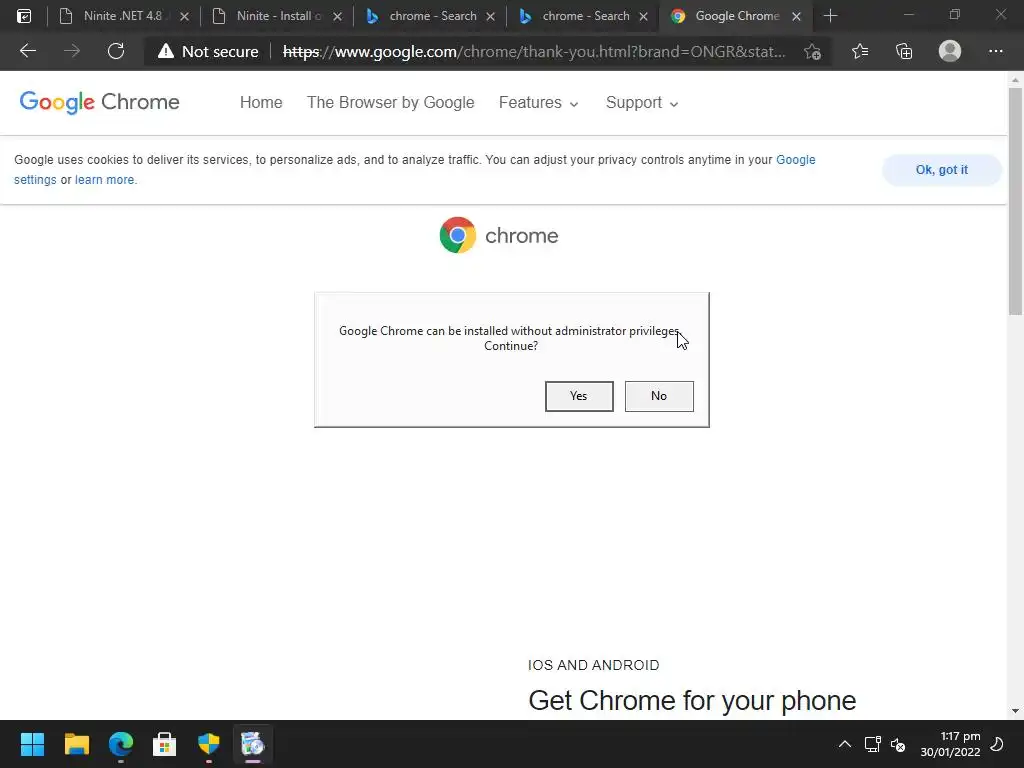Open a new tab with plus icon
The width and height of the screenshot is (1024, 768).
click(x=830, y=16)
